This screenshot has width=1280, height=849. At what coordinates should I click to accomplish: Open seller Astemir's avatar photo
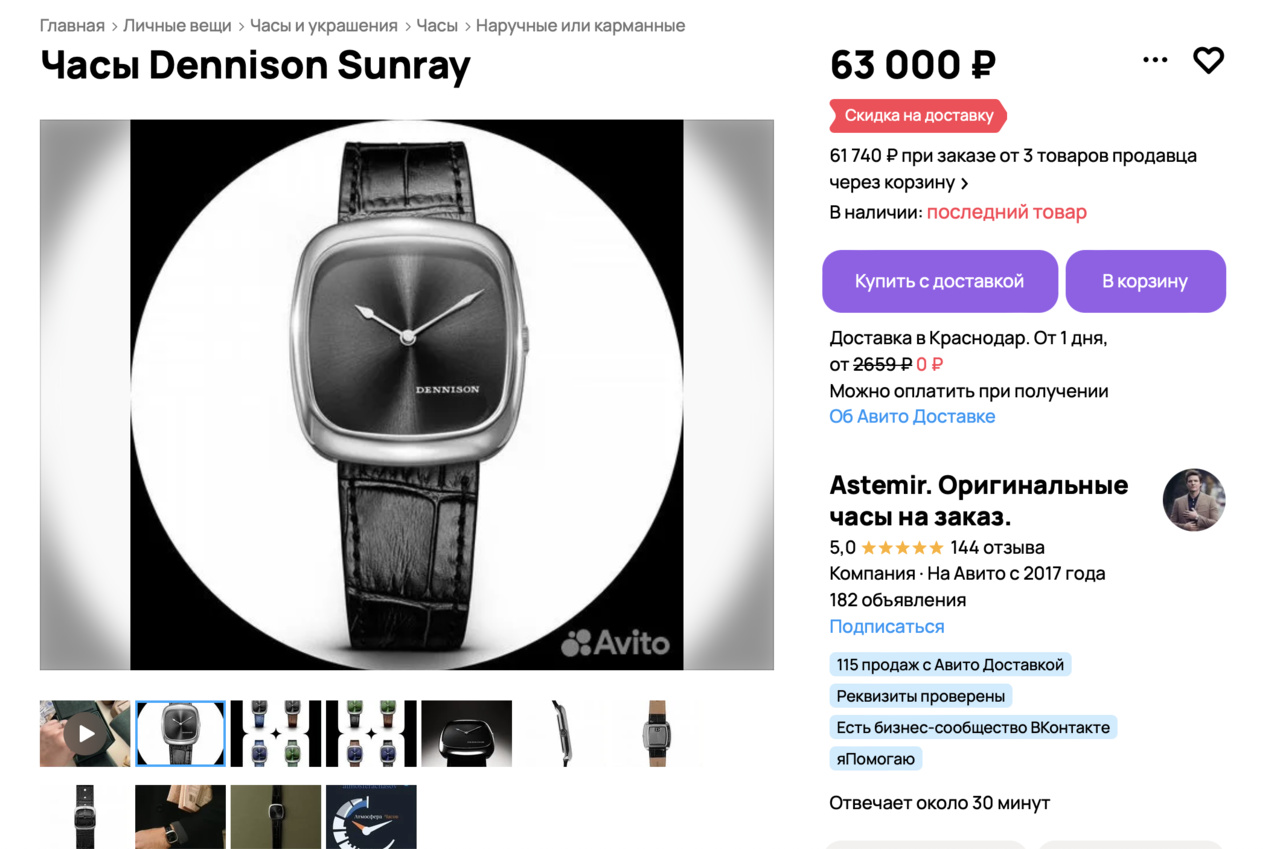pos(1194,500)
